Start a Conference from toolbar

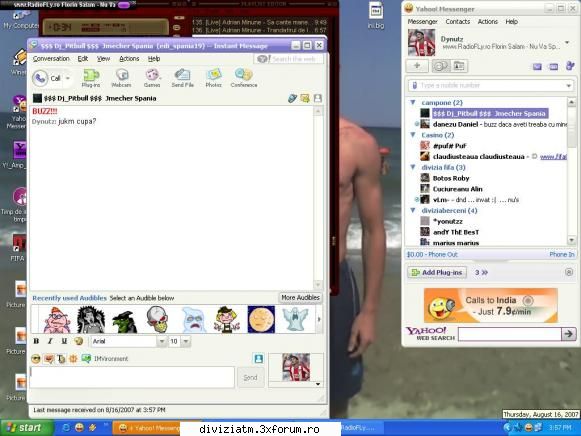coord(244,79)
